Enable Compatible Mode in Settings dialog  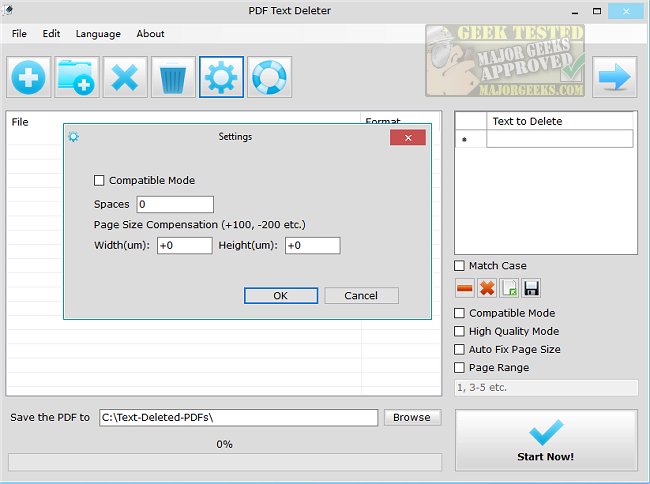pos(99,180)
